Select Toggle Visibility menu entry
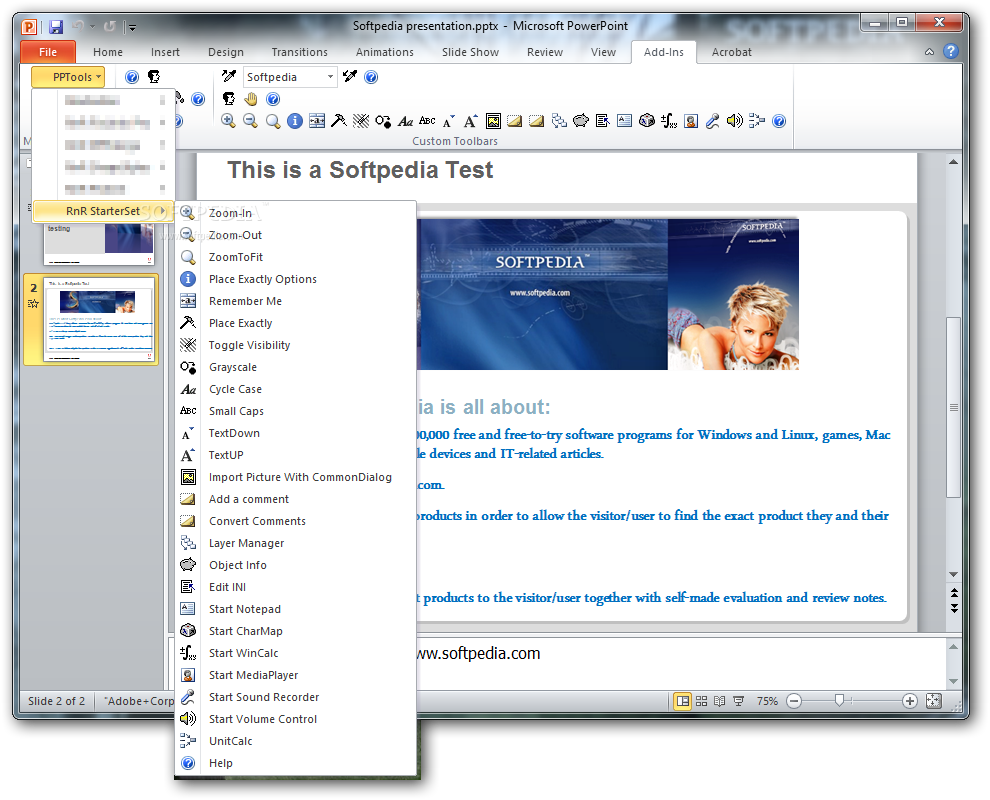Viewport: 990px width, 800px height. [x=295, y=345]
